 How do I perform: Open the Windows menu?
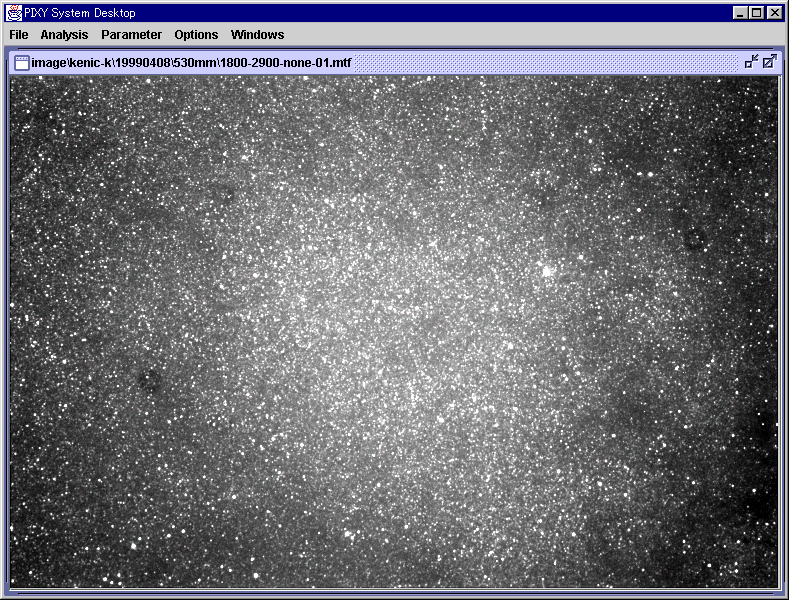(258, 35)
